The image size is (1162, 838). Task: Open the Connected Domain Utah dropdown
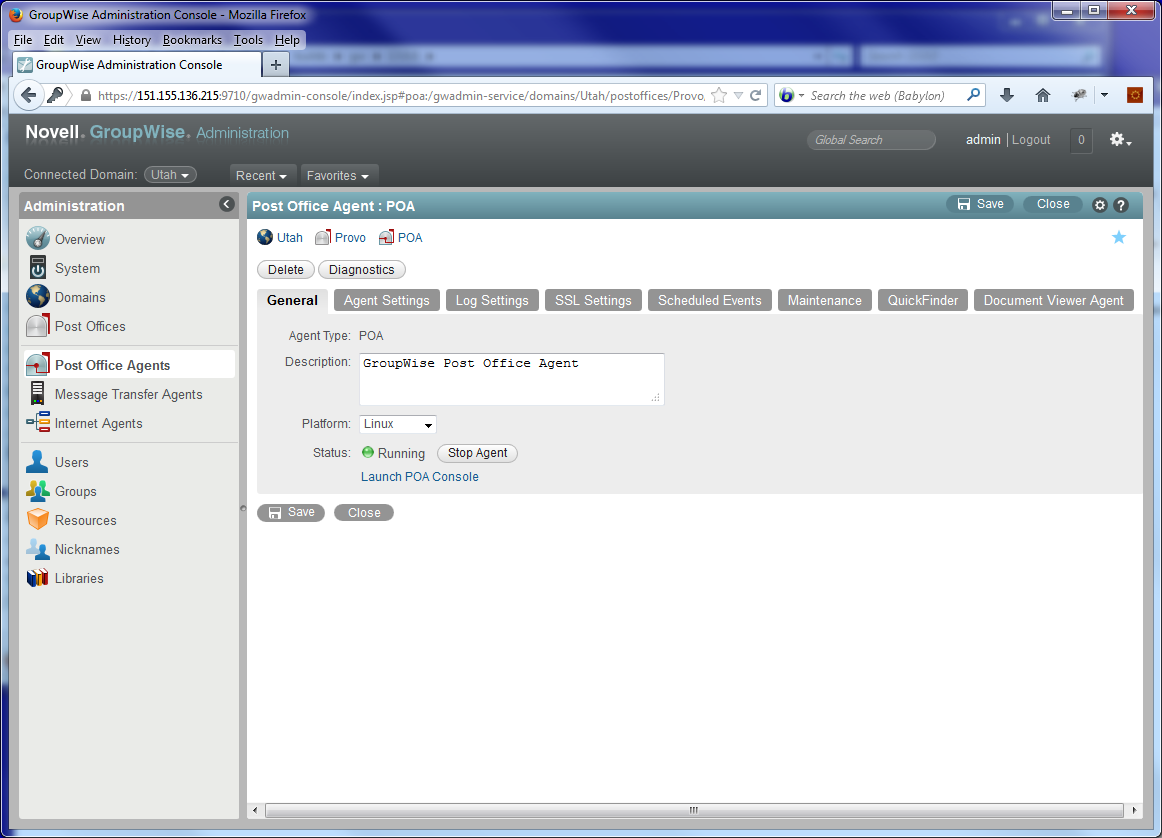(x=170, y=175)
